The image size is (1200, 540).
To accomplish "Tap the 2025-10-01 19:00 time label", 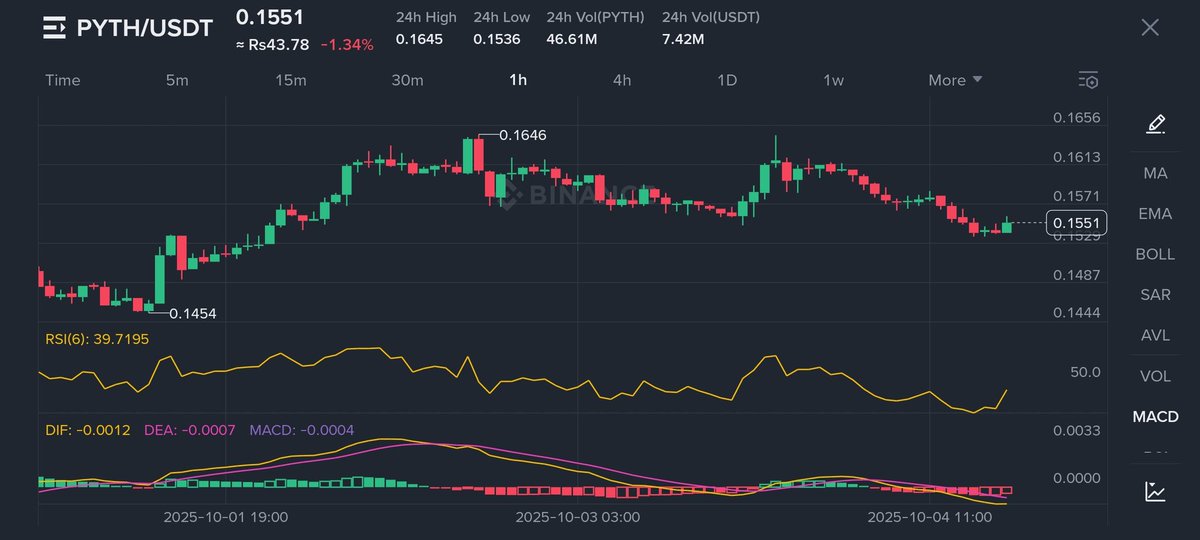I will tap(226, 517).
